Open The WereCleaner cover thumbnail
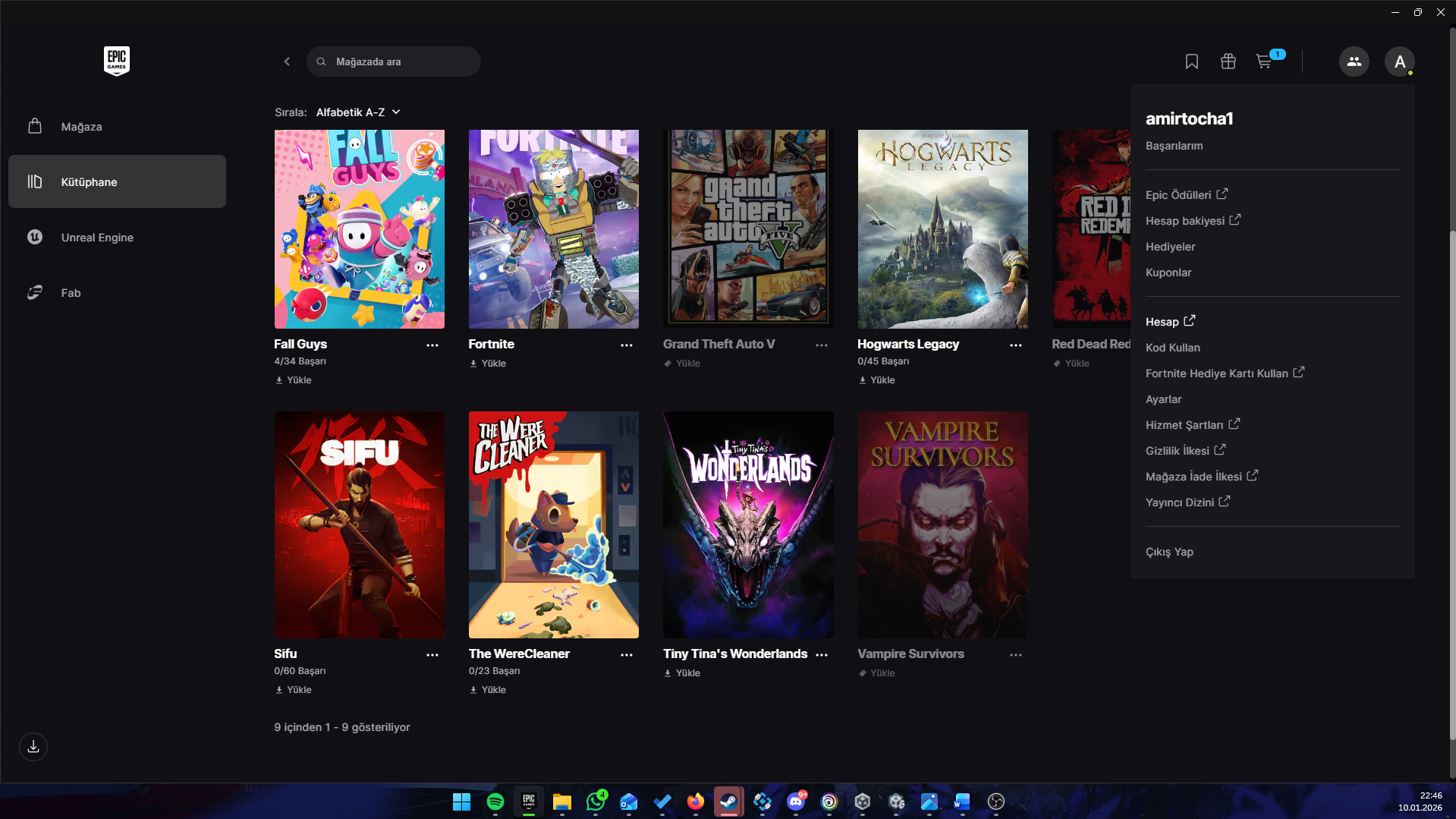 [554, 525]
